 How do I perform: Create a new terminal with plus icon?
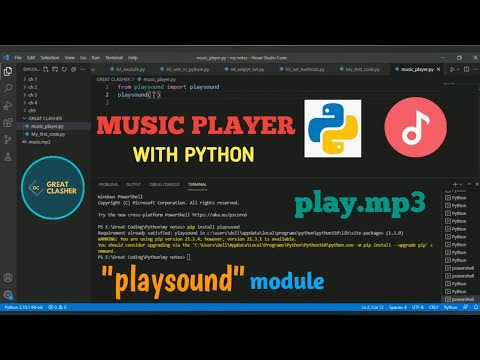click(455, 184)
